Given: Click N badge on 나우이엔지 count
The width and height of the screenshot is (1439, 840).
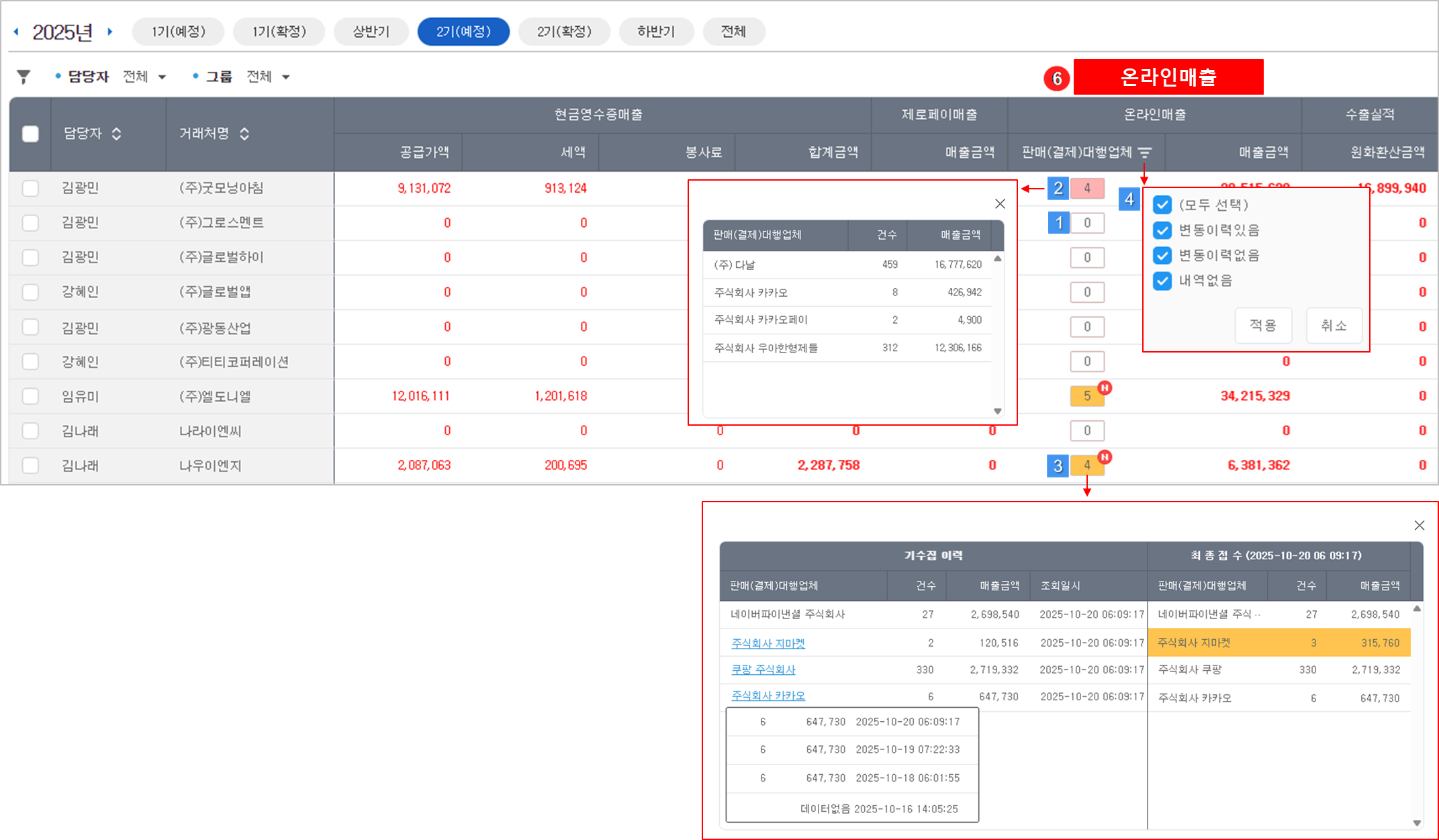Looking at the screenshot, I should click(x=1105, y=457).
